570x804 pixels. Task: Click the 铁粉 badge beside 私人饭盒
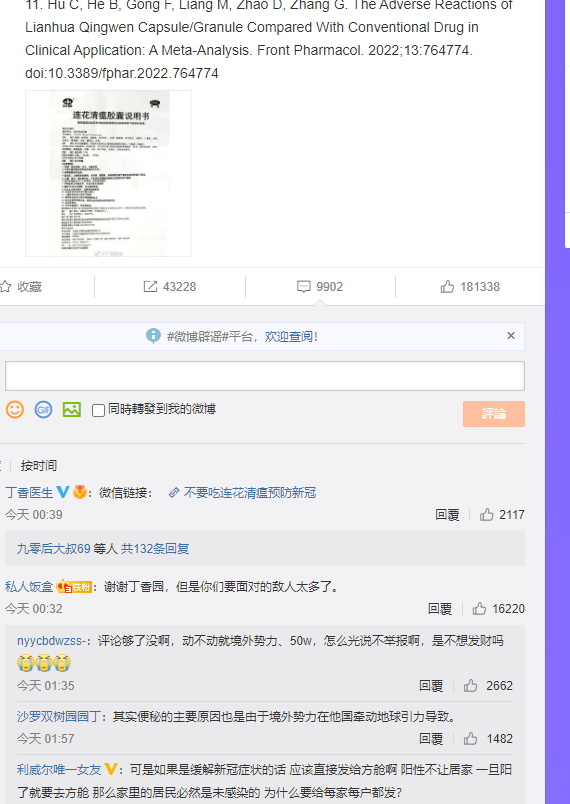click(x=74, y=587)
